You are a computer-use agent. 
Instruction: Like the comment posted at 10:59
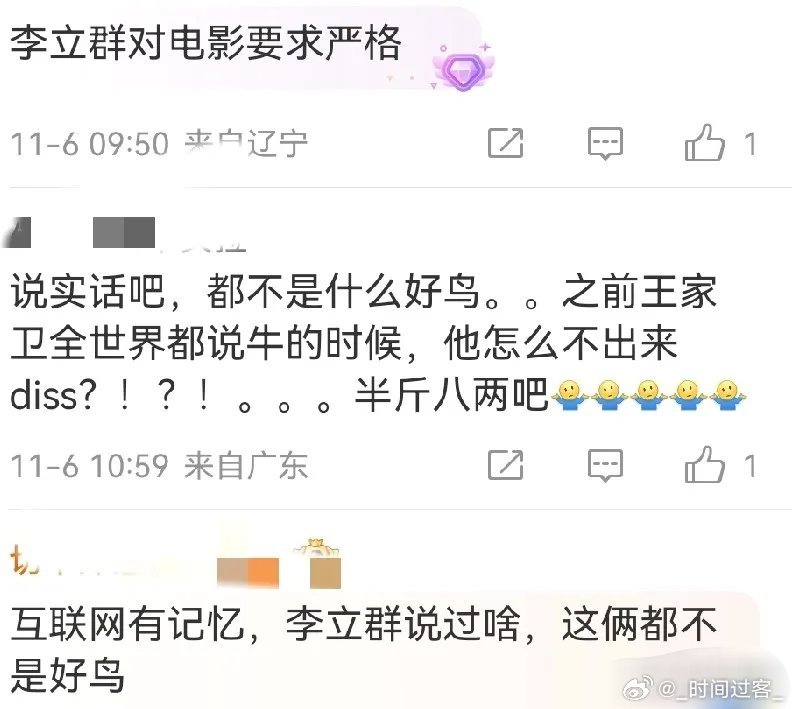pyautogui.click(x=704, y=465)
